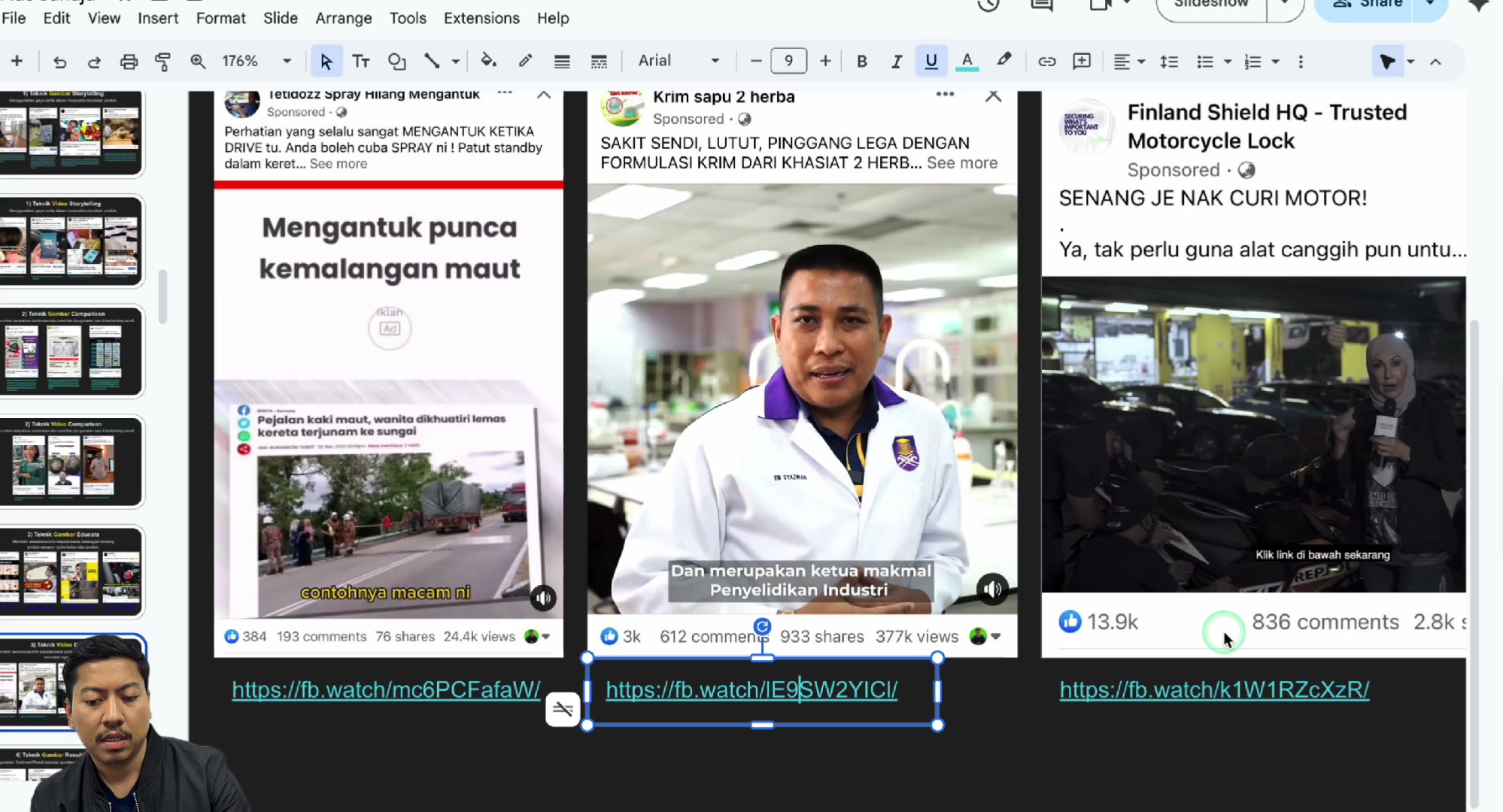Open the text align dropdown
Screen dimensions: 1503x812
1128,62
